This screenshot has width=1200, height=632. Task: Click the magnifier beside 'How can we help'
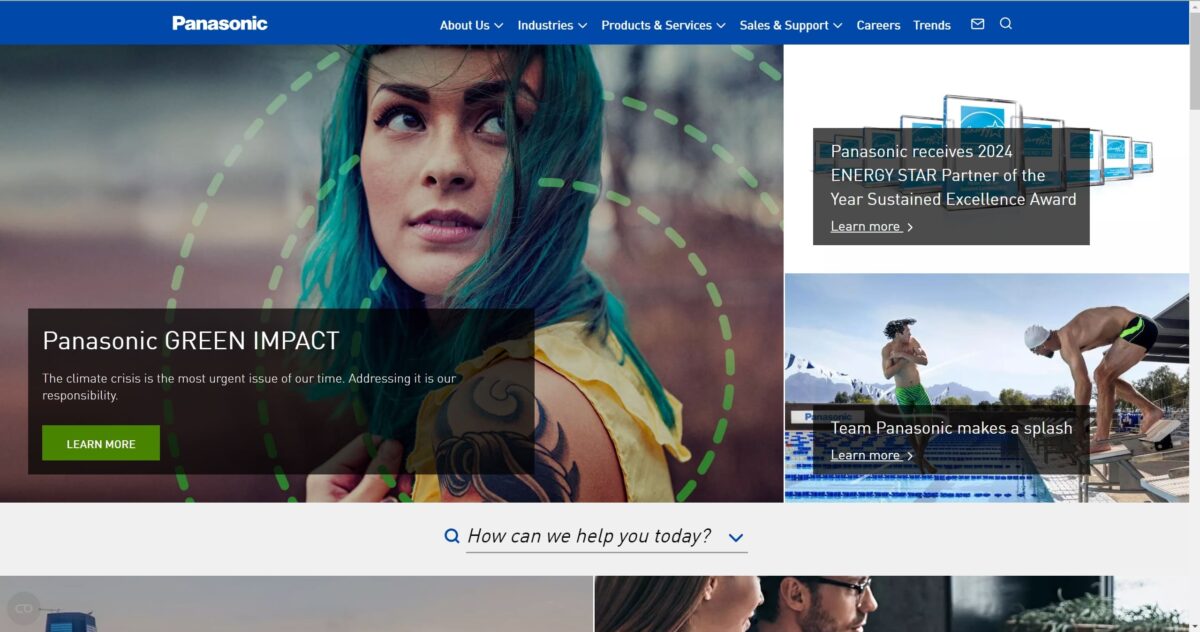click(452, 537)
